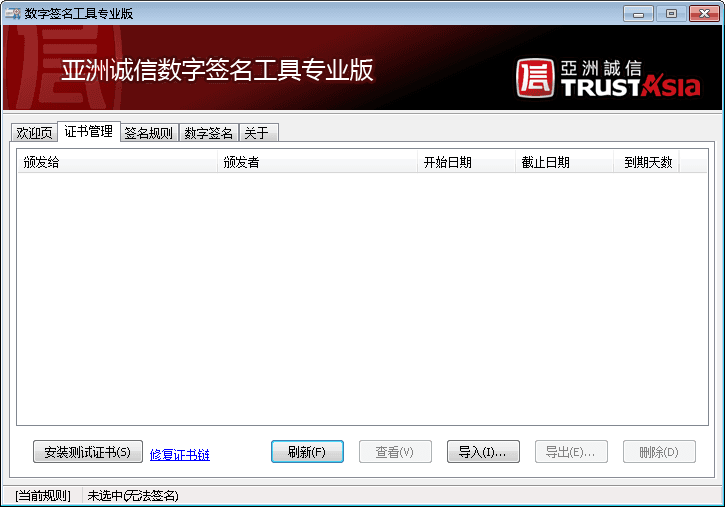The width and height of the screenshot is (725, 507).
Task: Click the 未选中(无法签名) status bar text
Action: [133, 496]
